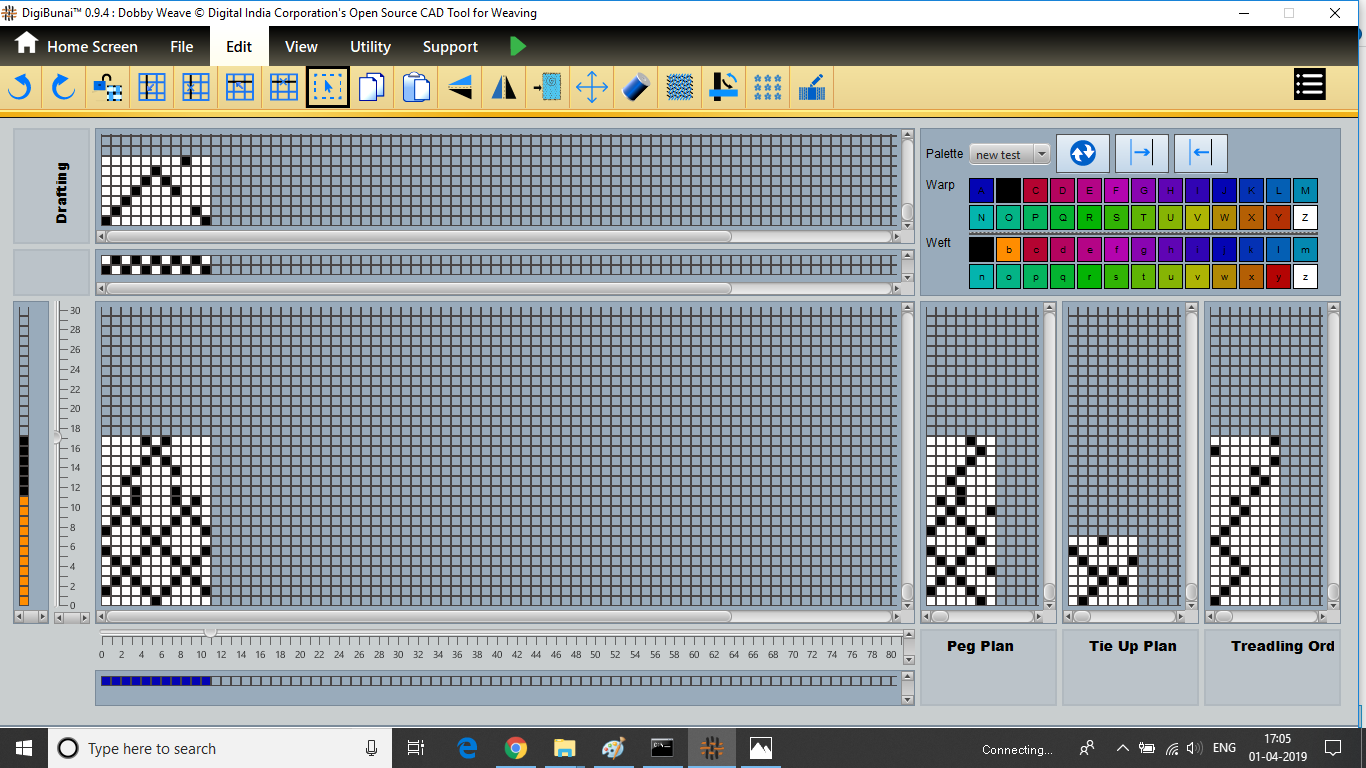Screen dimensions: 1366x768
Task: Click the Redo arrow icon
Action: click(63, 88)
